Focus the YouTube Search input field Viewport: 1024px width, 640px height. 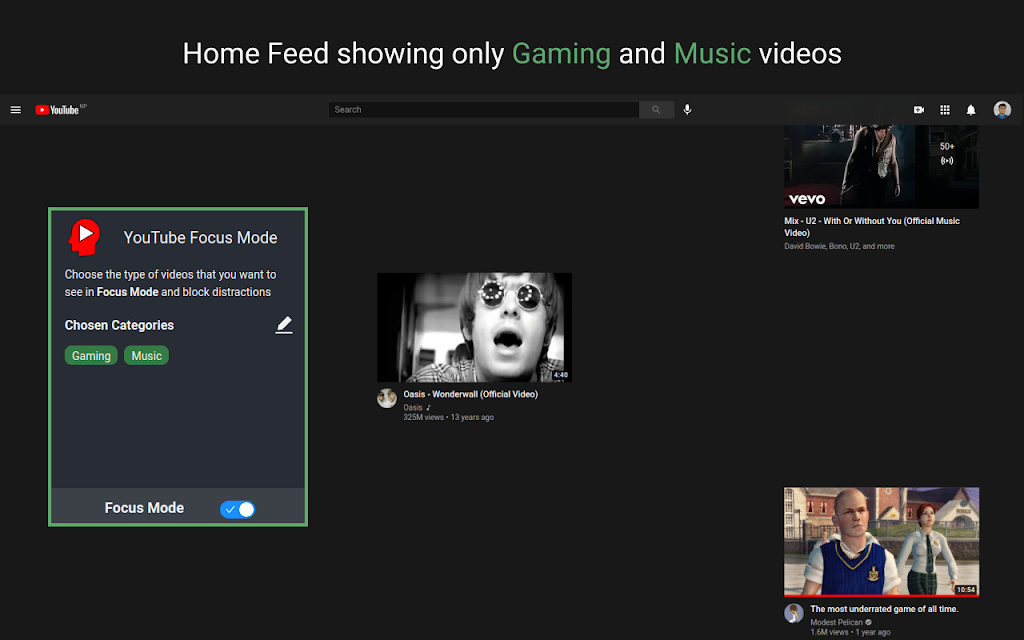point(483,110)
